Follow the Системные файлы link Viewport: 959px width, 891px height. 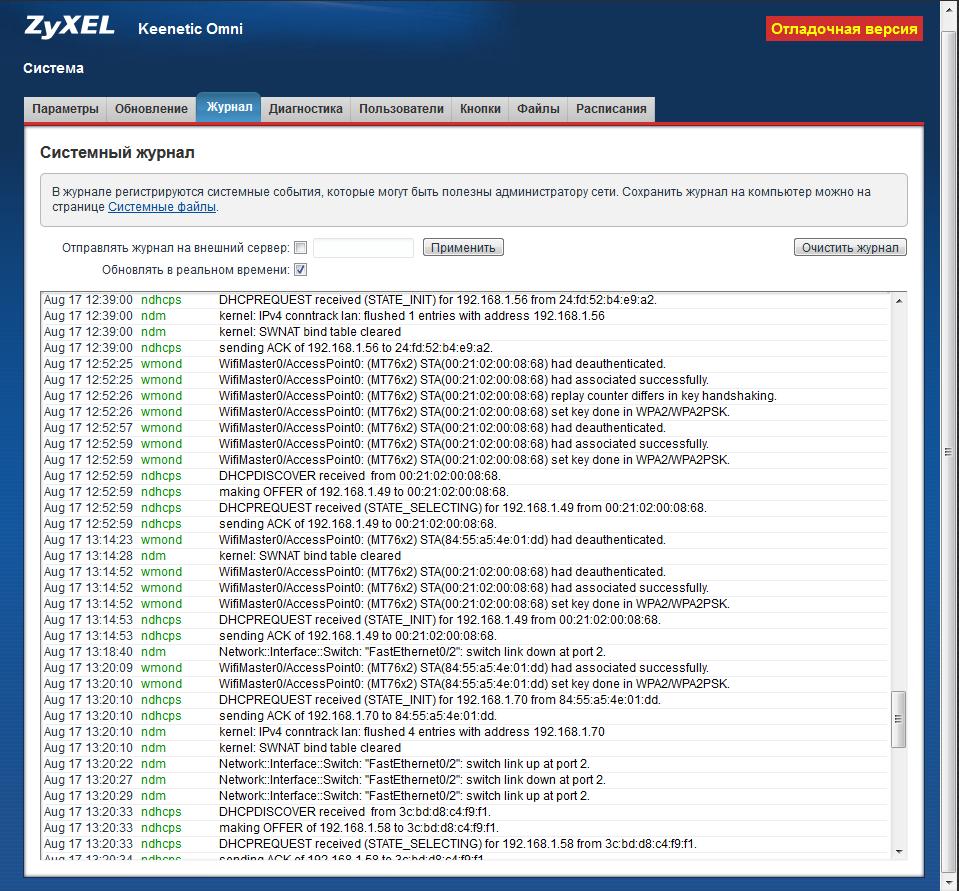(162, 207)
